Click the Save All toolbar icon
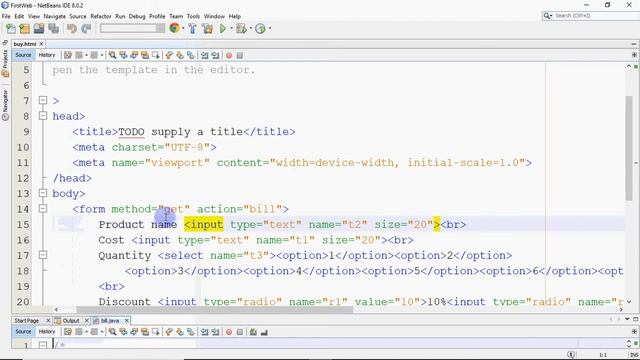 [x=53, y=29]
